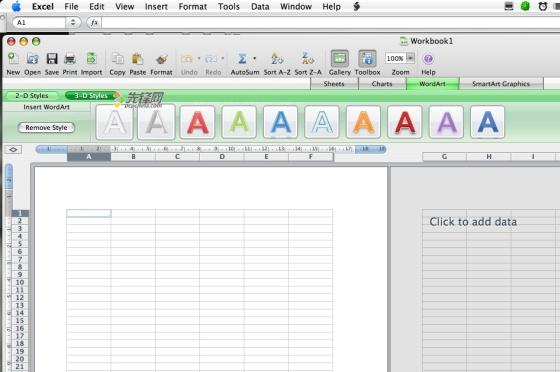Select row 12 header
560x372 pixels.
20,297
